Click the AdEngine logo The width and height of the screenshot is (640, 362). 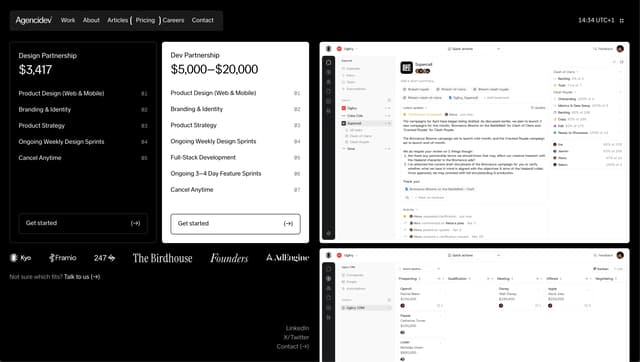287,258
